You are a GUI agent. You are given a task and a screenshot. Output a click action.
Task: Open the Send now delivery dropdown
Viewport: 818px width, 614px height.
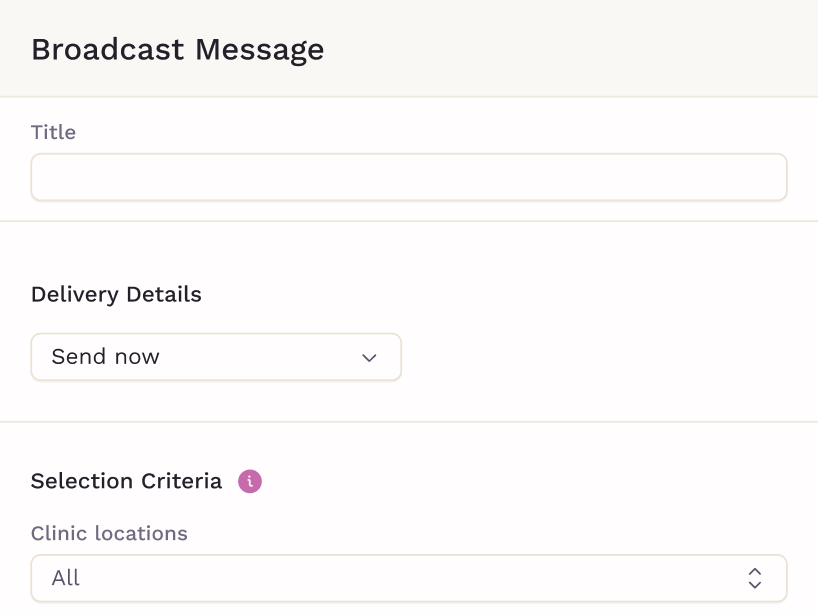click(216, 357)
